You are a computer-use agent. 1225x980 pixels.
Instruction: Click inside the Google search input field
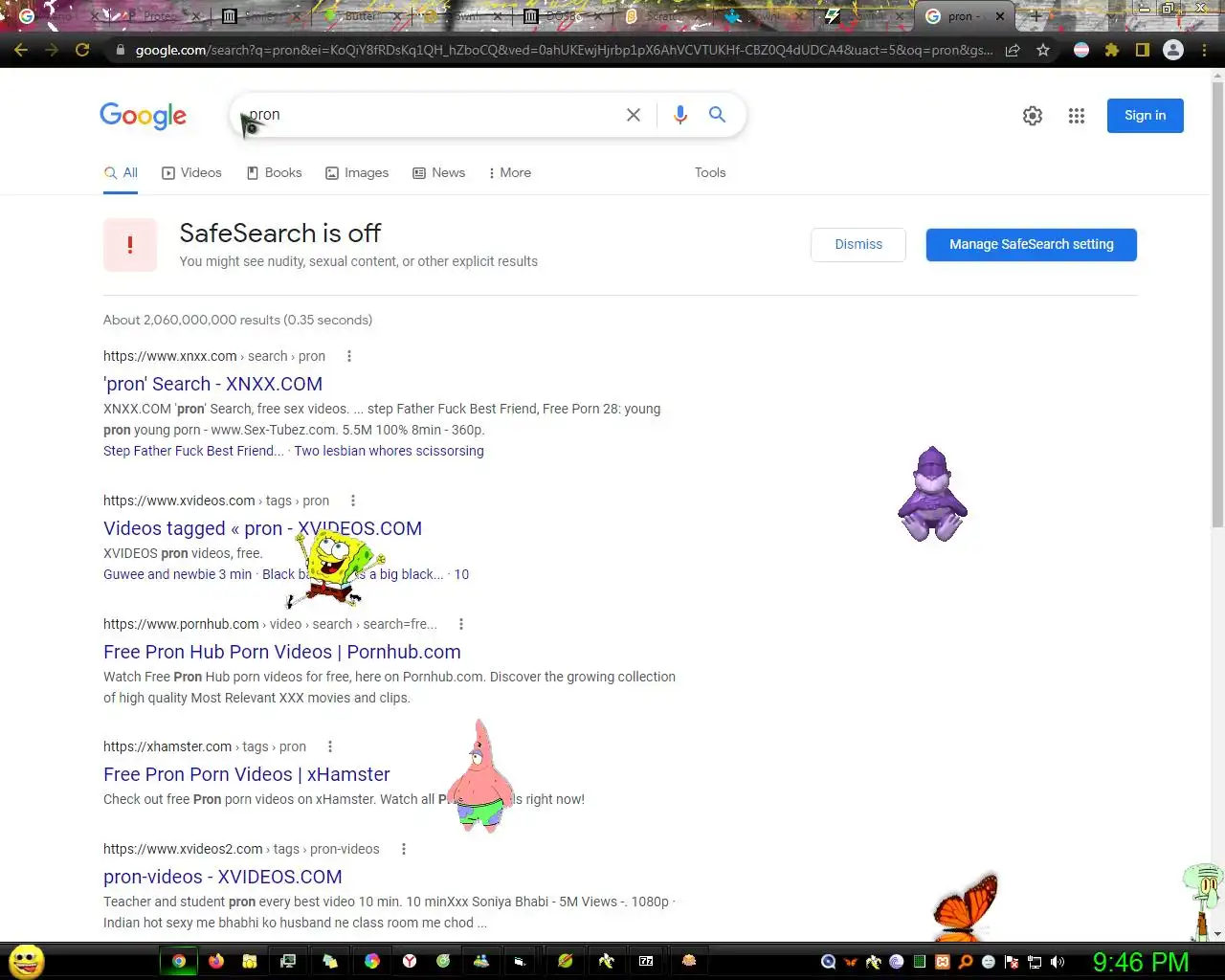(431, 115)
